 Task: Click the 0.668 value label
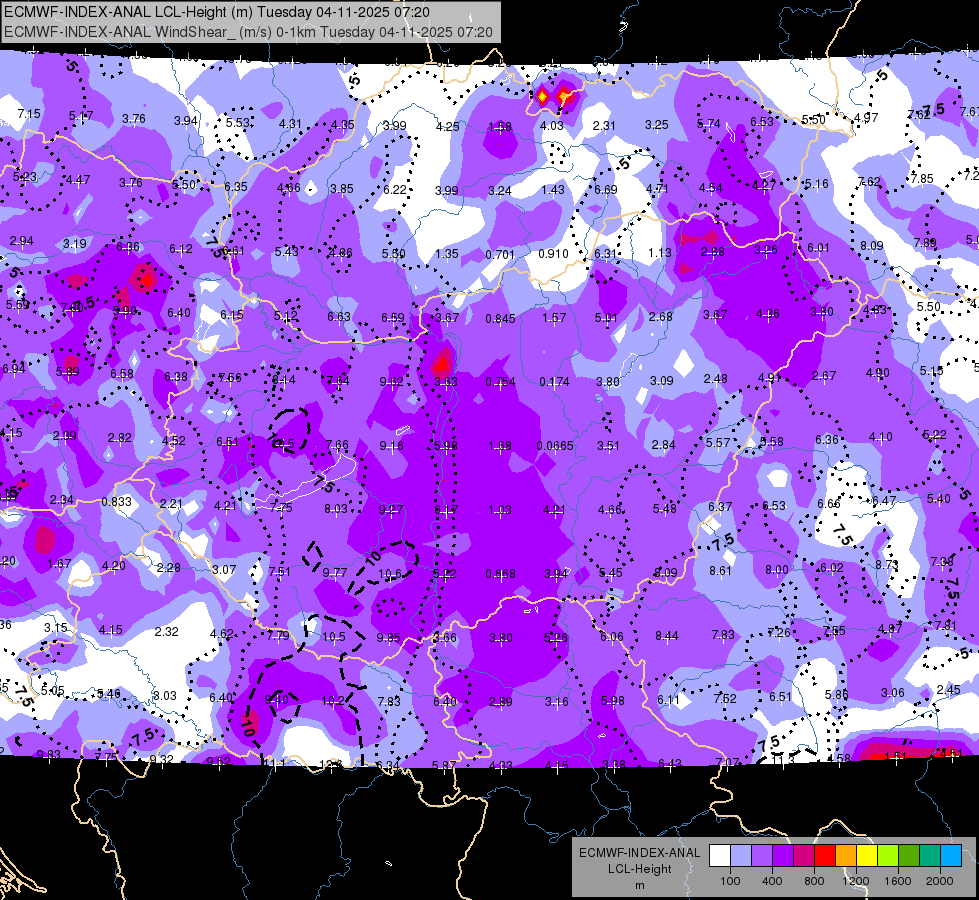[501, 573]
